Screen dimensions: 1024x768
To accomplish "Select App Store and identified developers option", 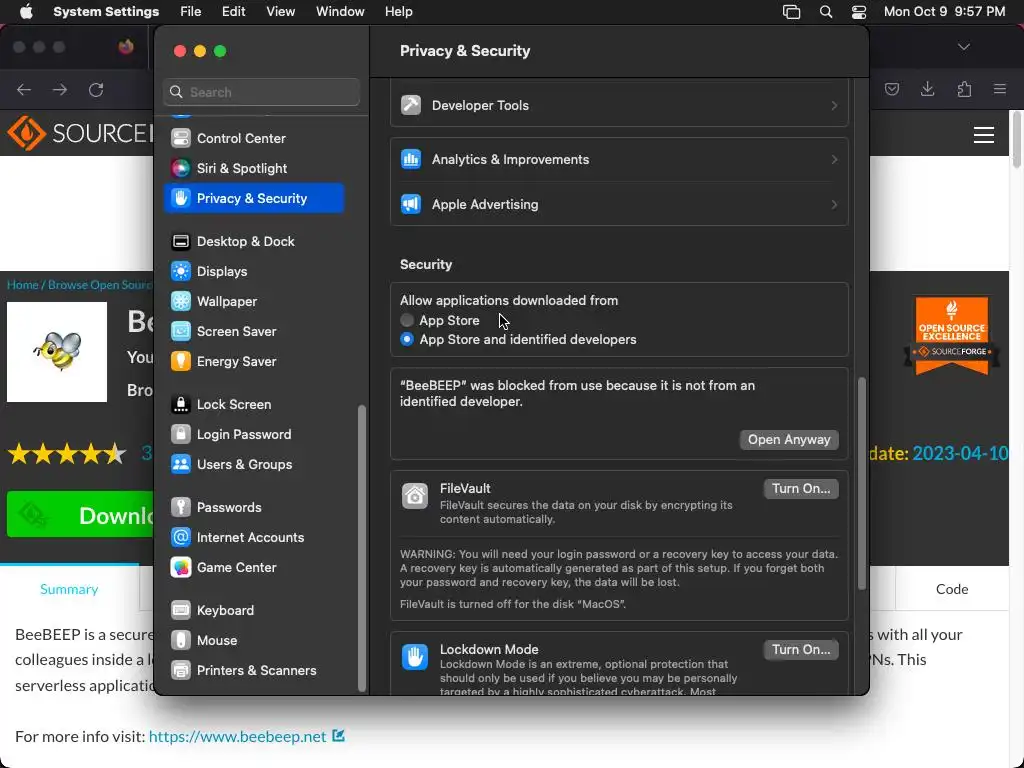I will (407, 340).
